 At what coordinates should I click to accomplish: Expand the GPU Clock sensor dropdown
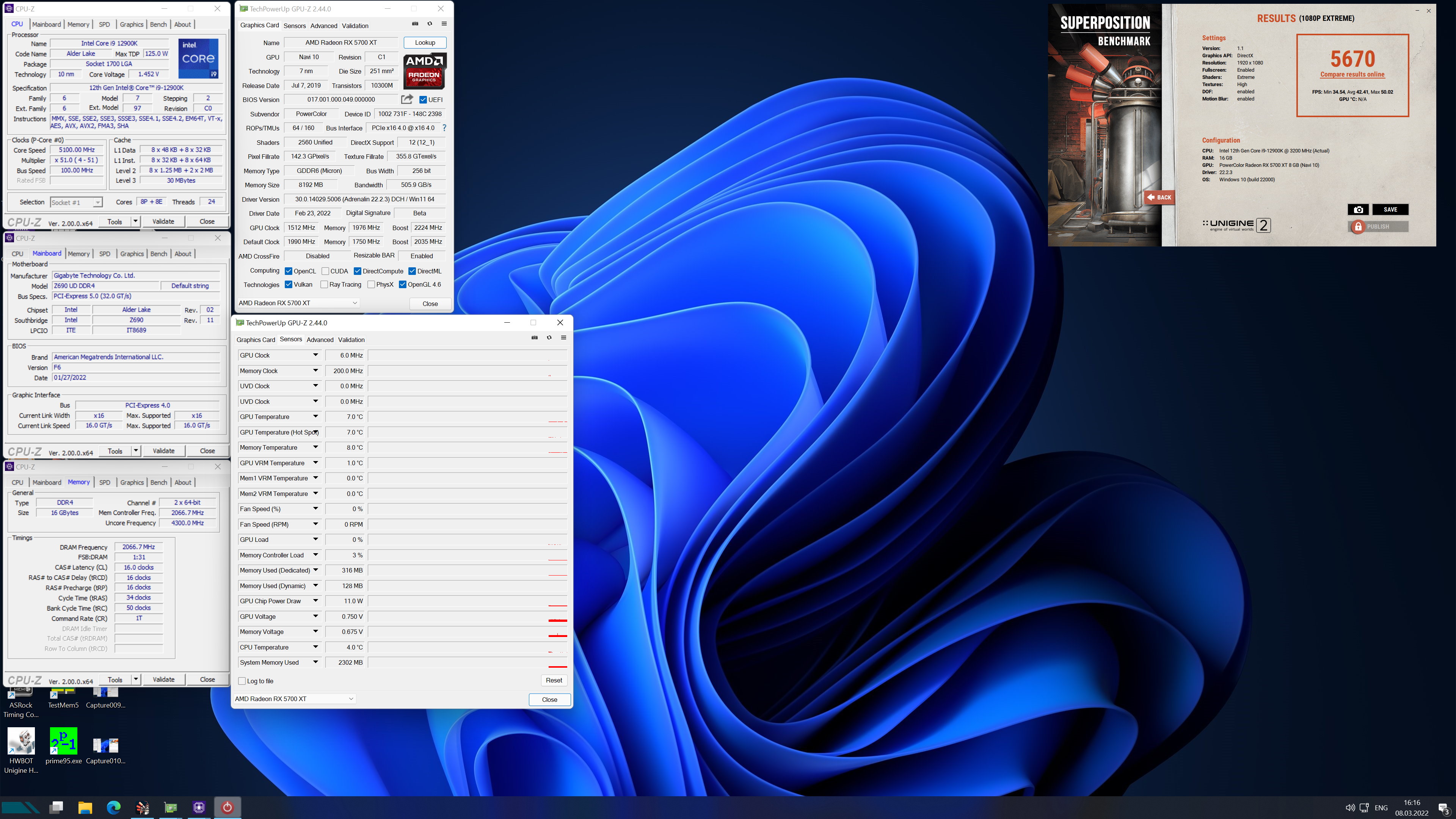click(315, 355)
